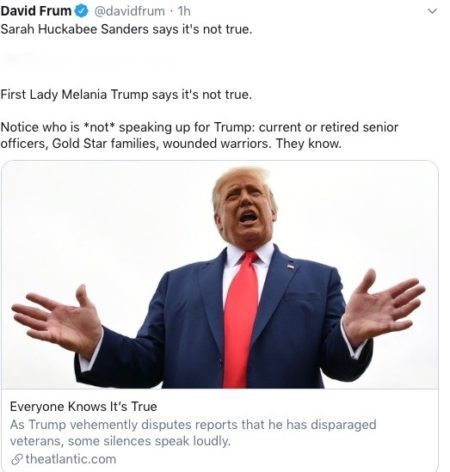Screen dimensions: 450x472
Task: Click the raised right-side hand in photo
Action: point(383,306)
